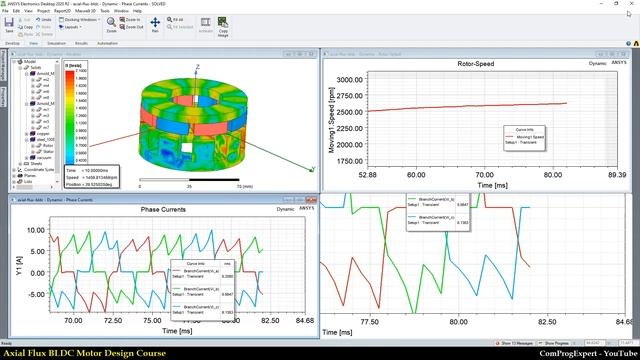Open the Docking Windows dropdown
640x360 pixels.
click(79, 20)
